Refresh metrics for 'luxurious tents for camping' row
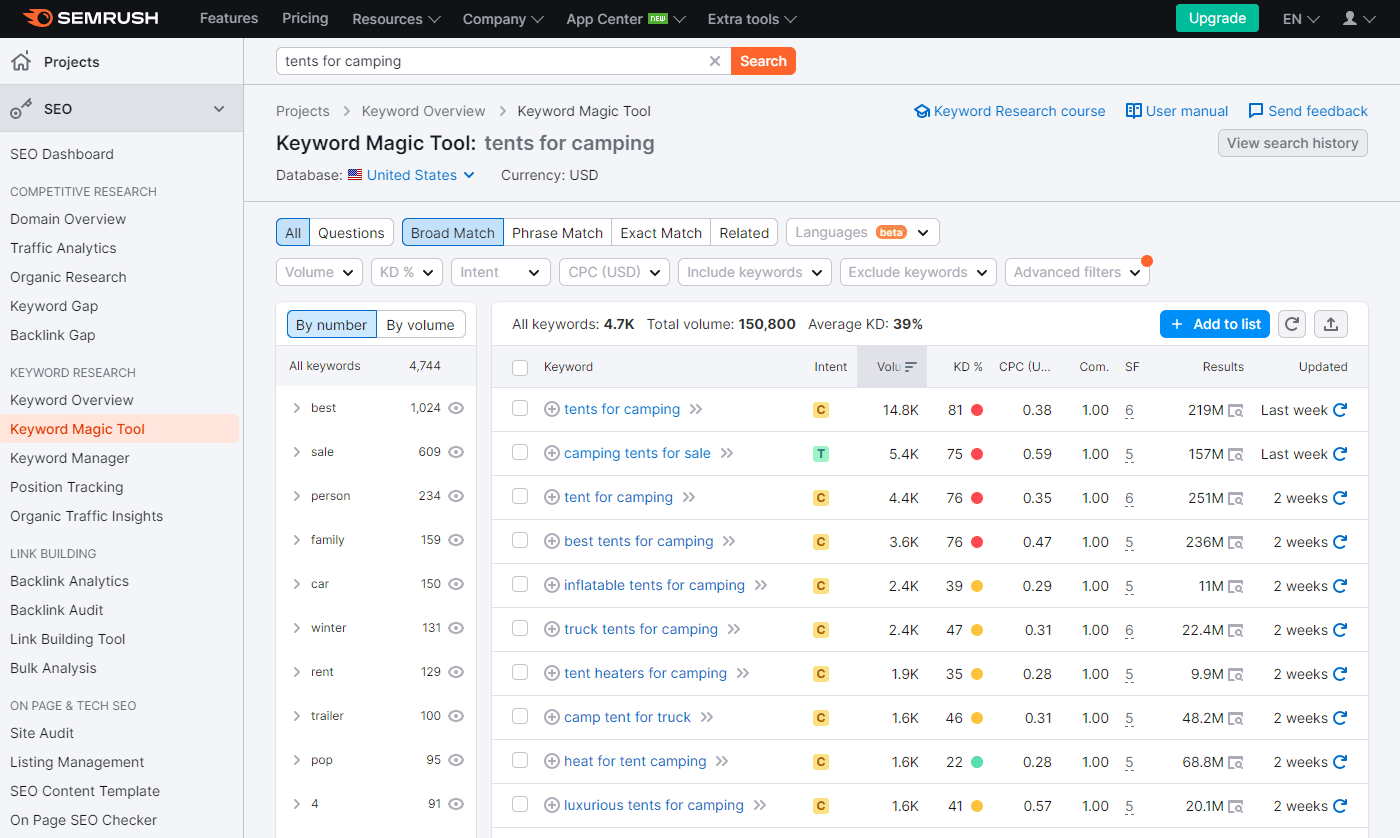Screen dimensions: 1400x838 coord(1340,805)
